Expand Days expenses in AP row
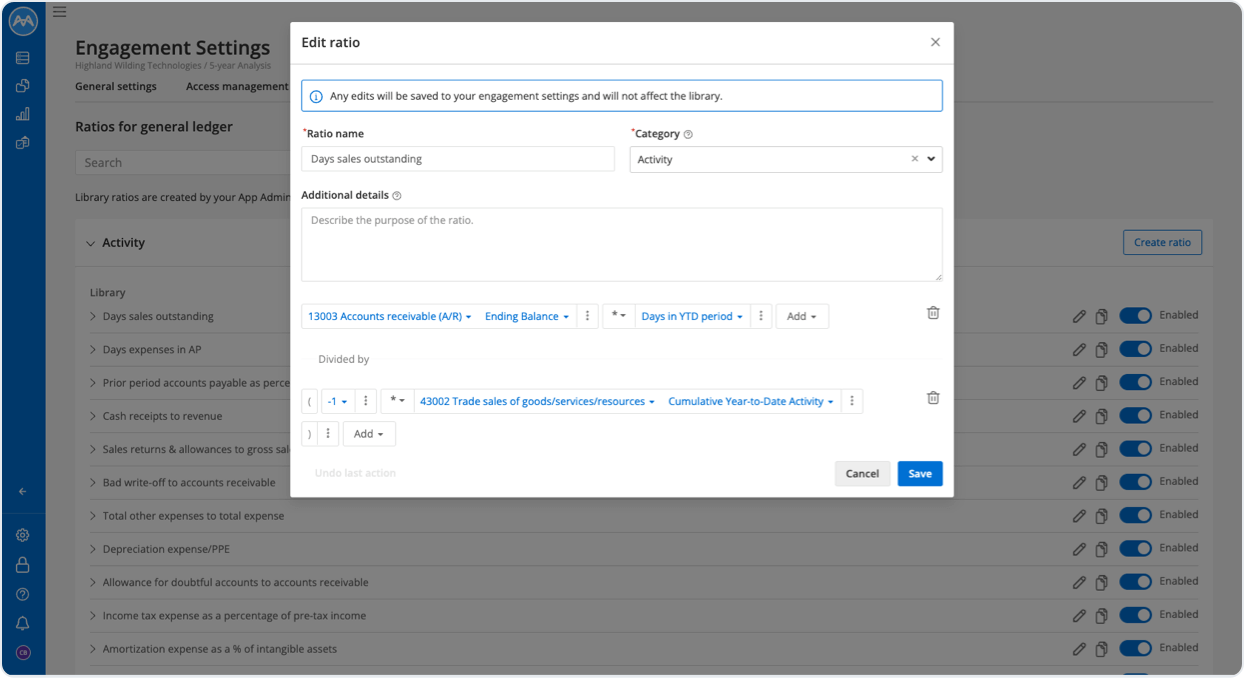The width and height of the screenshot is (1244, 678). click(93, 350)
